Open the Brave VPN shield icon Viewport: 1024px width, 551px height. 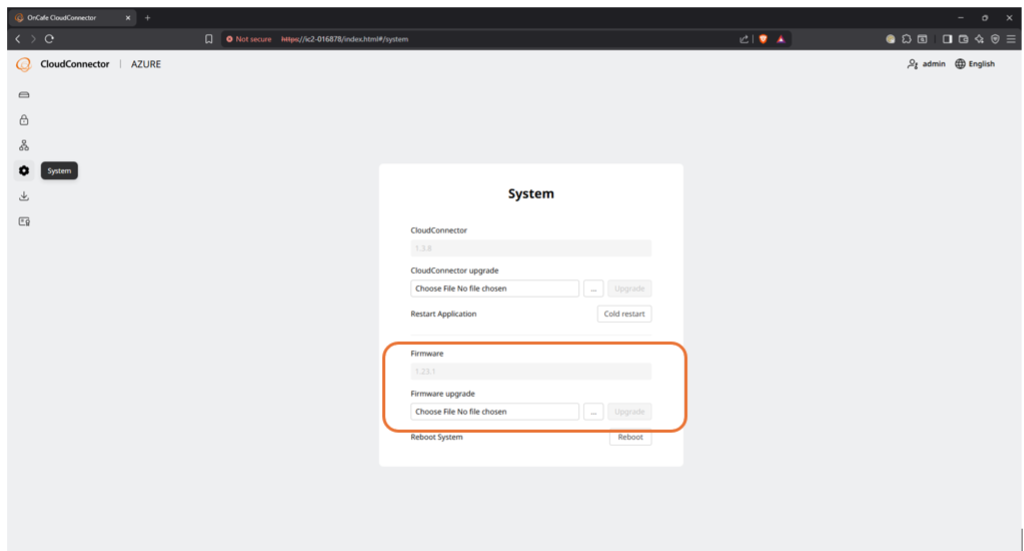(x=995, y=39)
